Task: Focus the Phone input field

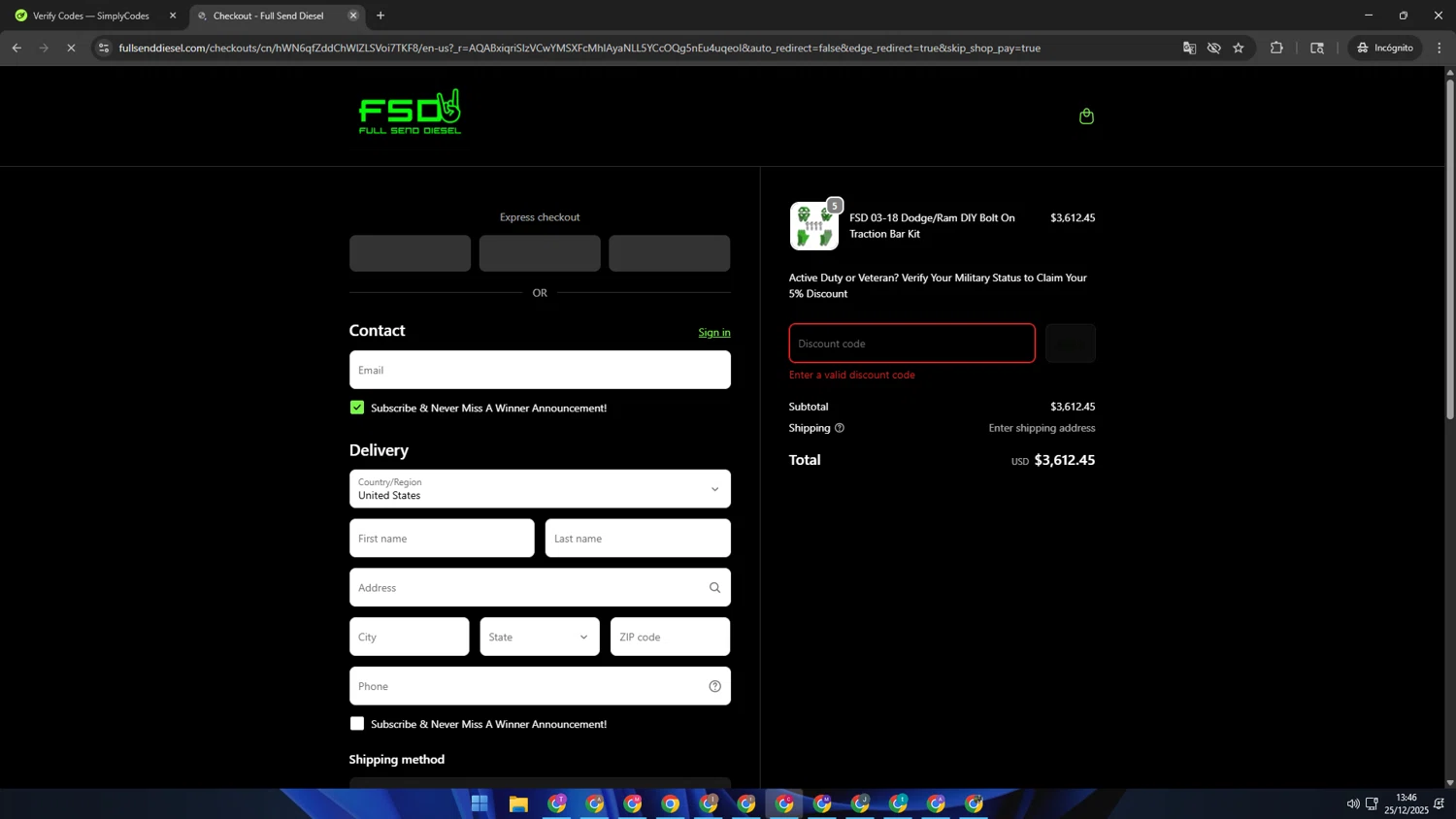Action: click(540, 686)
